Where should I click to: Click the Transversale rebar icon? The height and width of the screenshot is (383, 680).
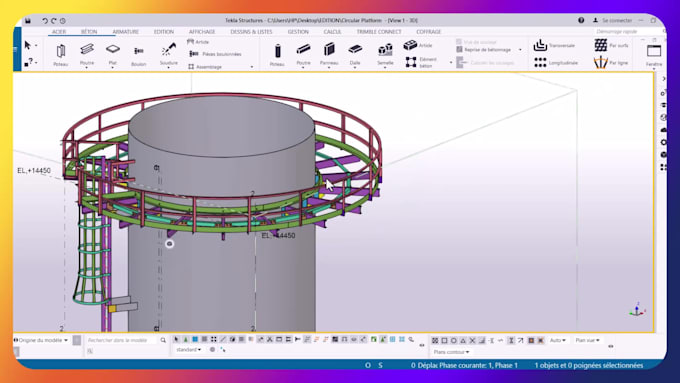(x=540, y=45)
